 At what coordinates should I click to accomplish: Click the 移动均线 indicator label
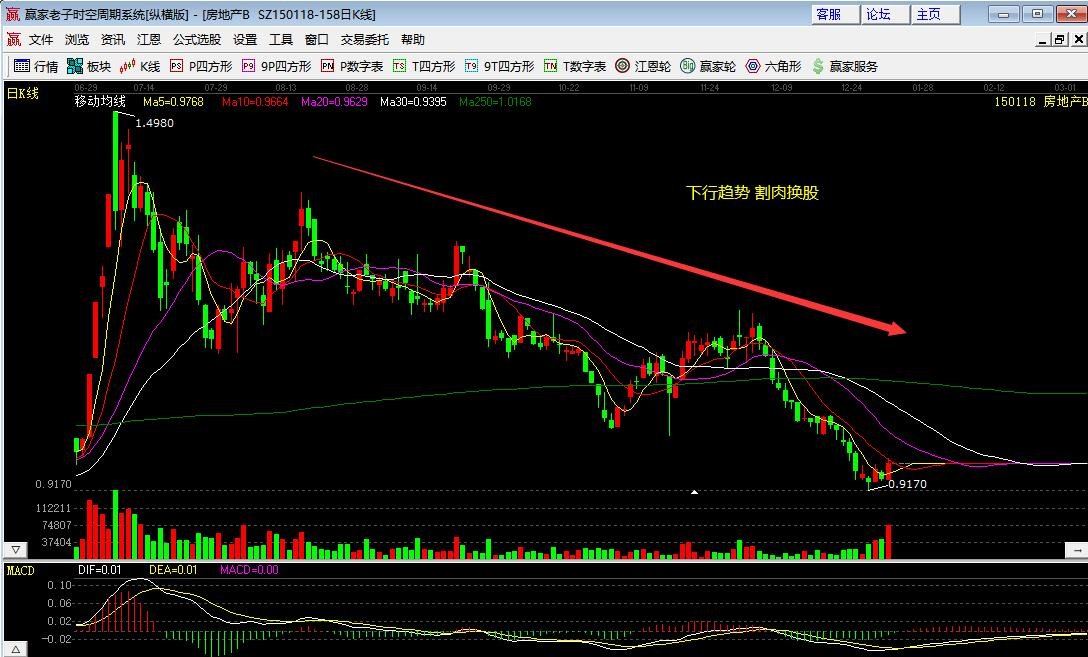(x=101, y=102)
